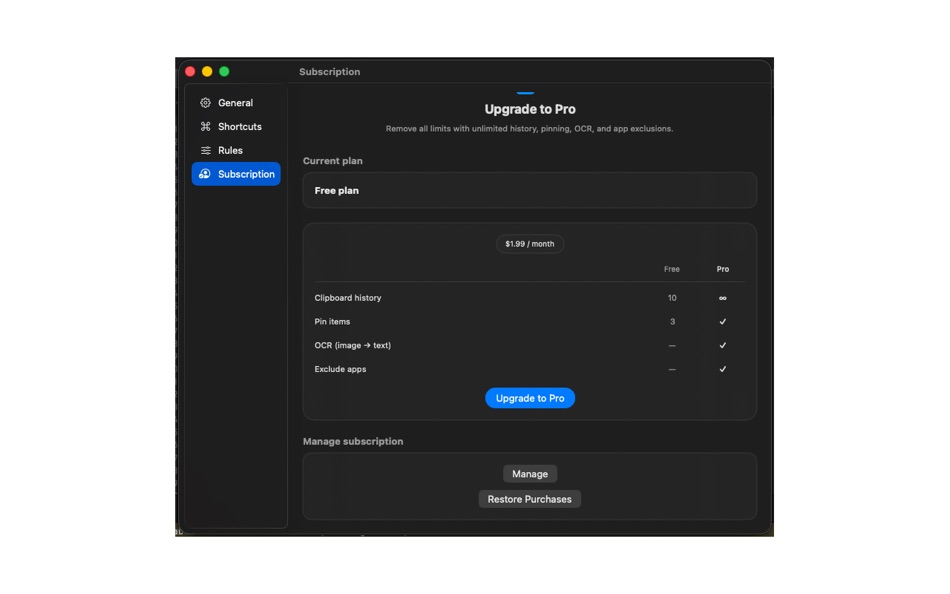This screenshot has height=594, width=950.
Task: Click the Upgrade to Pro button
Action: (529, 398)
